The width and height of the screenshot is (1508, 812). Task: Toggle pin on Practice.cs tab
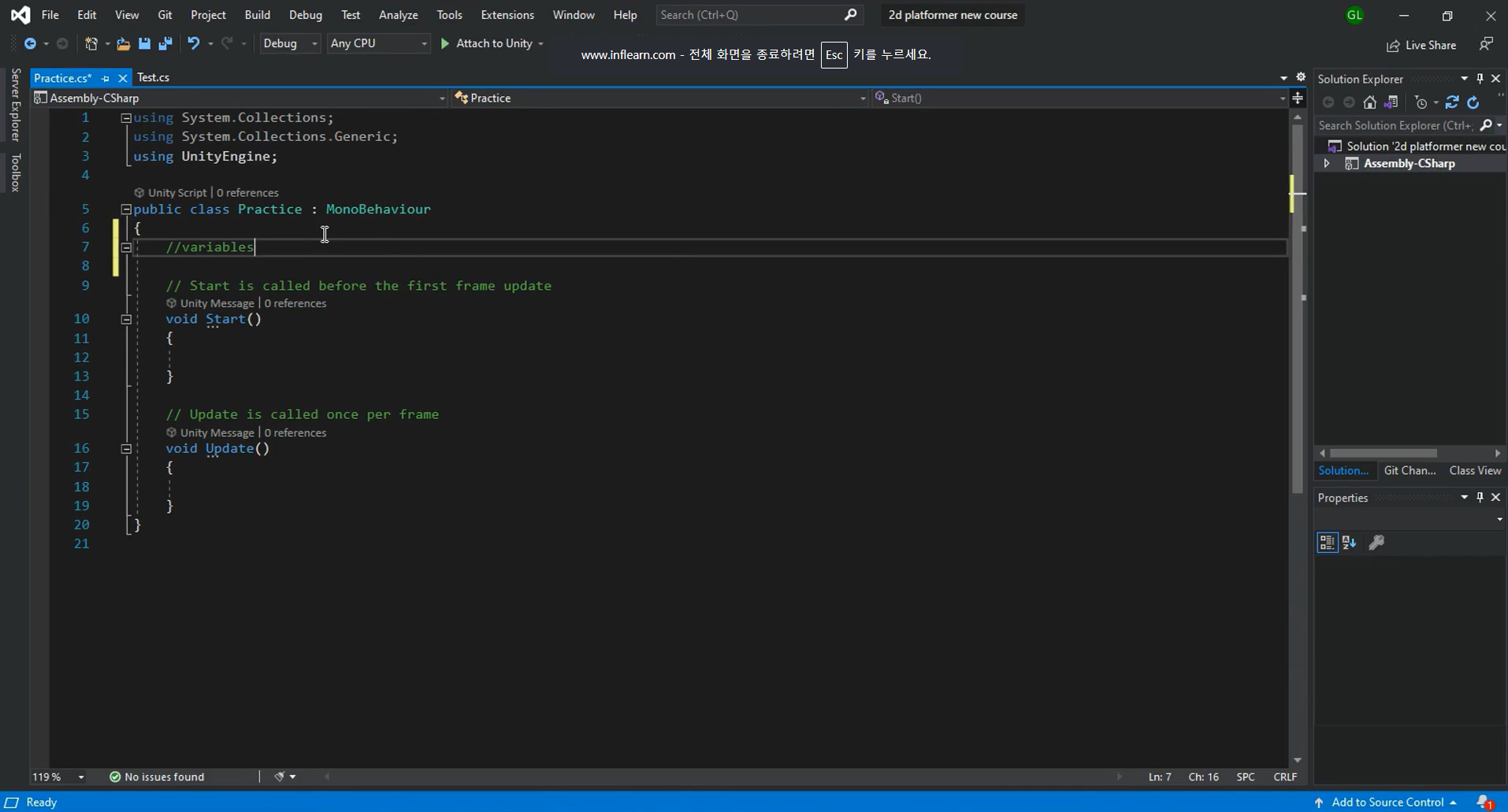click(106, 78)
